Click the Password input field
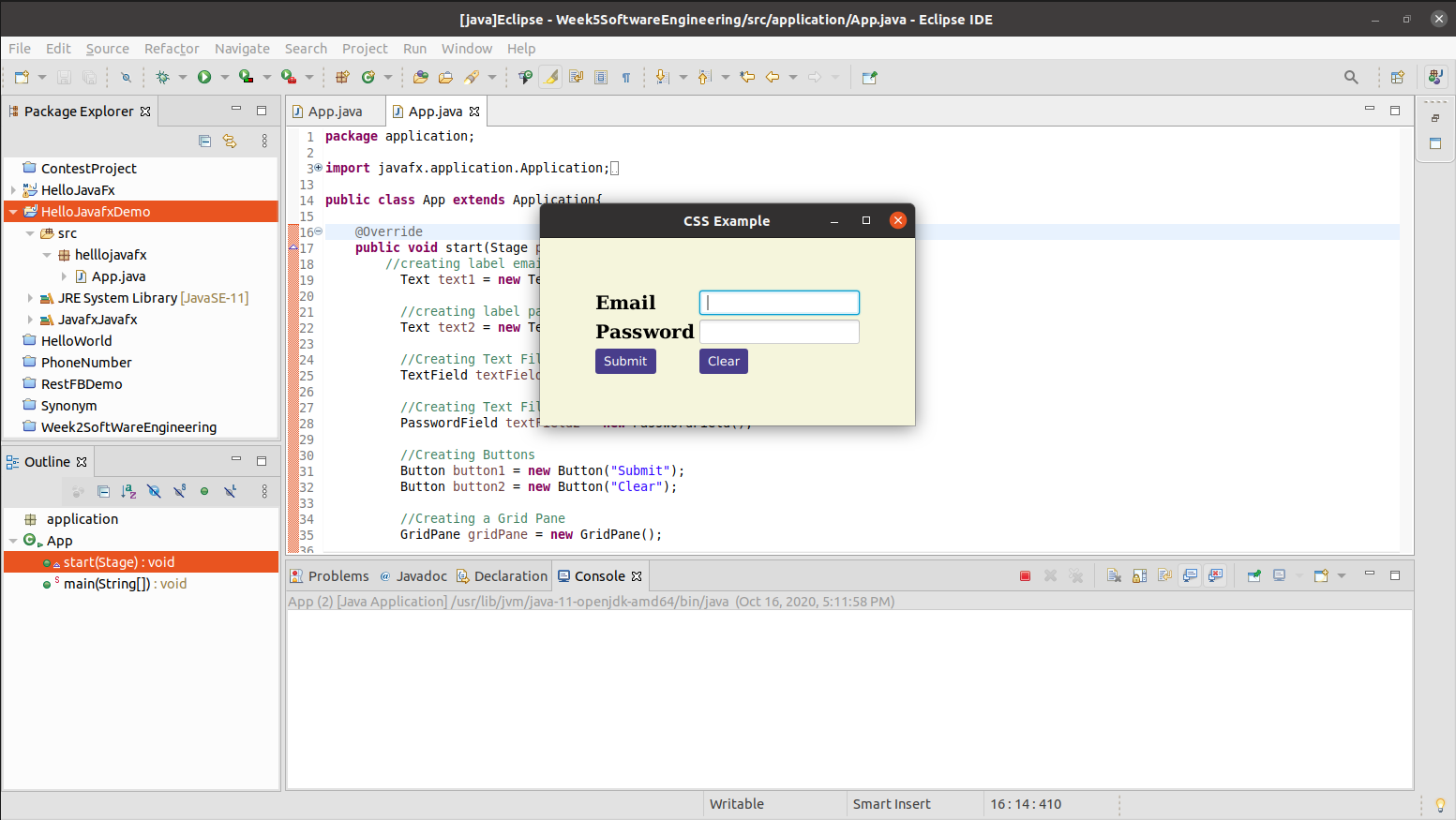 [x=779, y=332]
